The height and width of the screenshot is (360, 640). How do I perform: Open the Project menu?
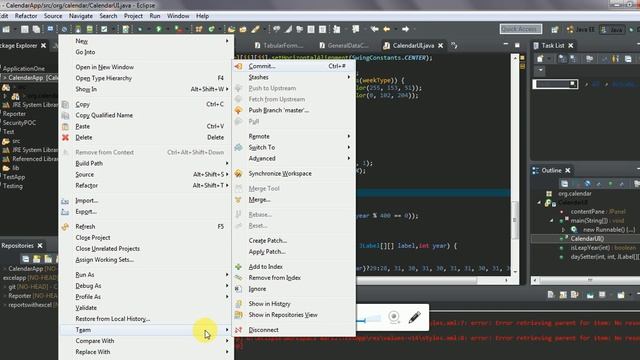tap(133, 16)
